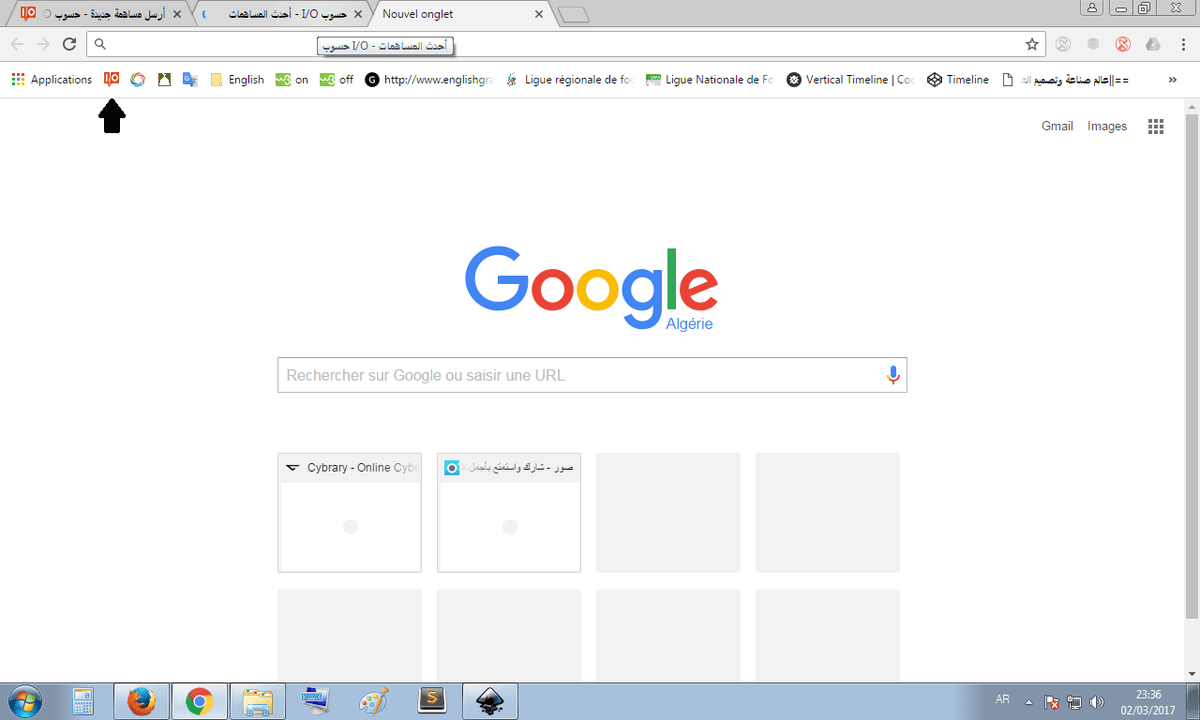This screenshot has height=720, width=1200.
Task: Show hidden system tray icons
Action: click(x=1029, y=702)
